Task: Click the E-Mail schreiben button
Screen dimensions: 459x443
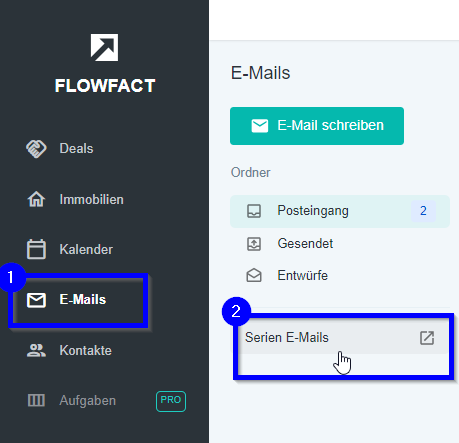Action: coord(317,126)
